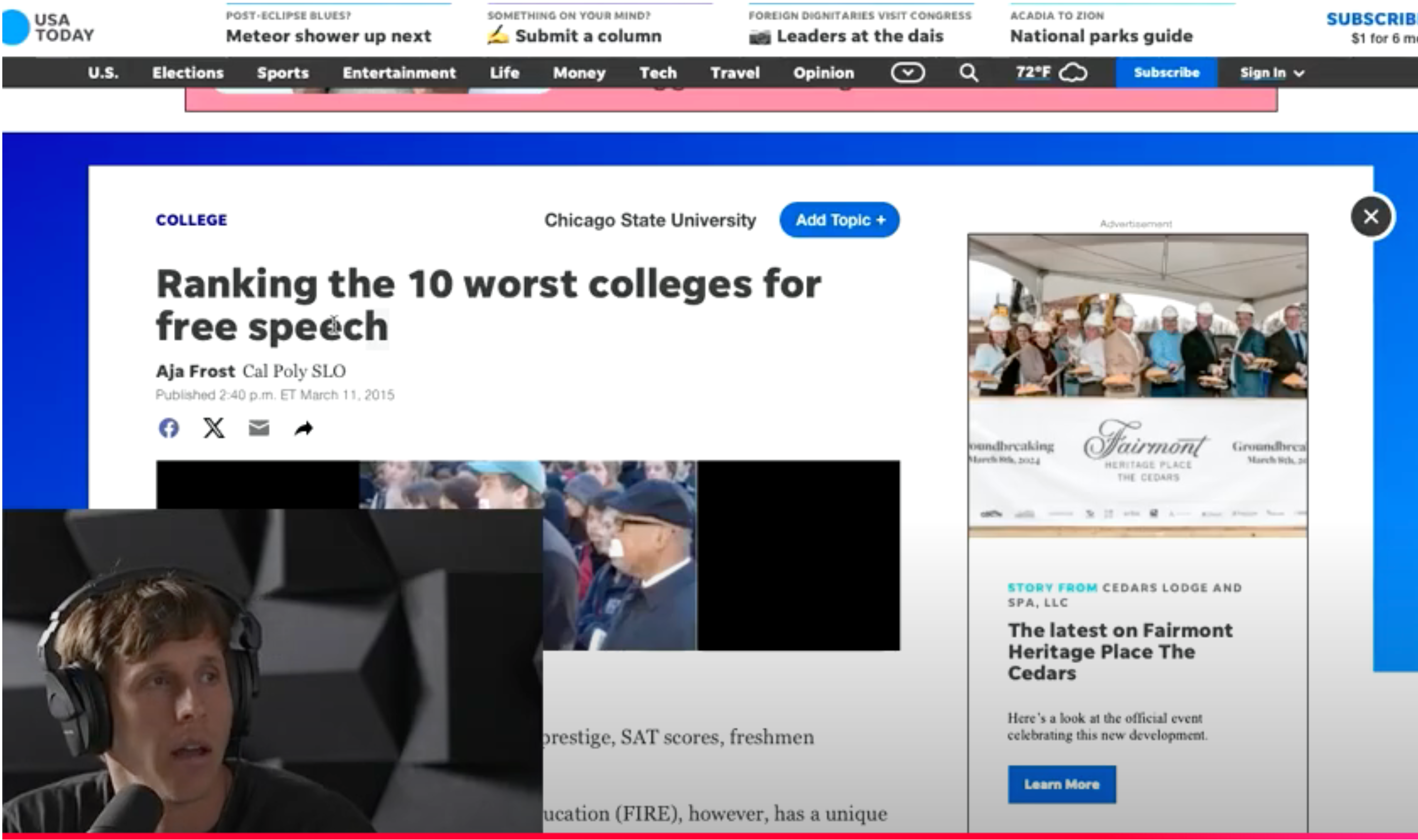1418x840 pixels.
Task: Open the National parks guide link
Action: point(1101,36)
